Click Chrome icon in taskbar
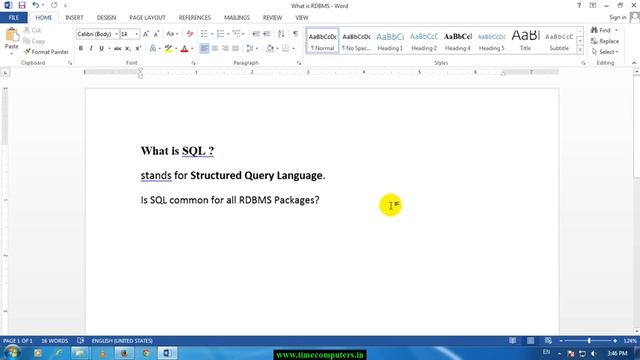Screen dimensions: 640x360 (146, 353)
